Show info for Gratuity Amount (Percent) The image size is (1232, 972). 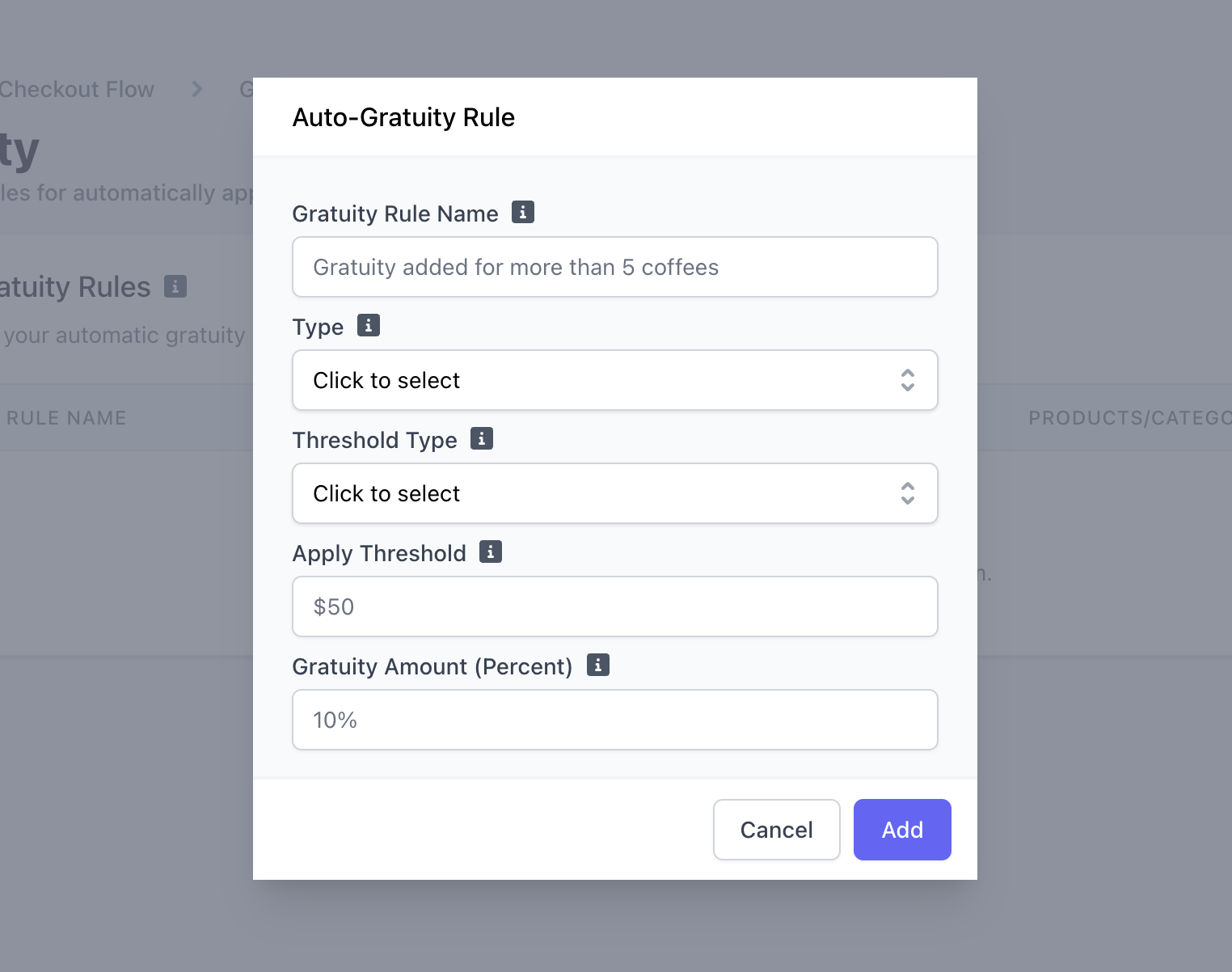(x=598, y=666)
